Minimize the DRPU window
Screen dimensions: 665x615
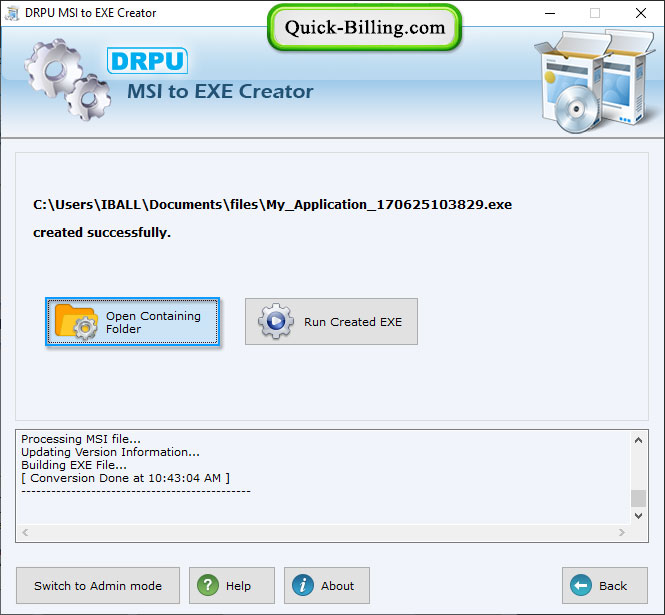click(550, 13)
